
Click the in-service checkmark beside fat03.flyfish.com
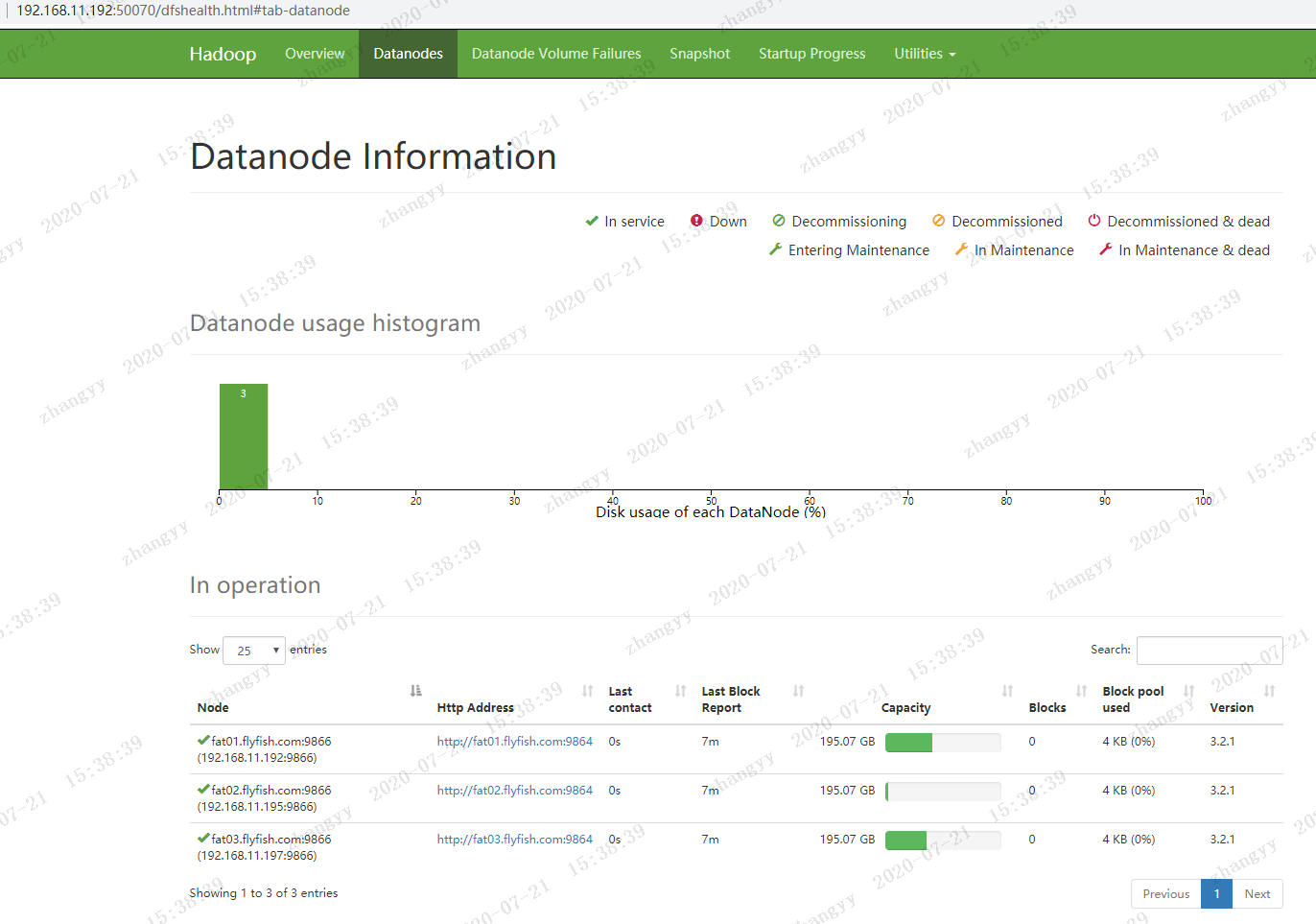click(203, 838)
